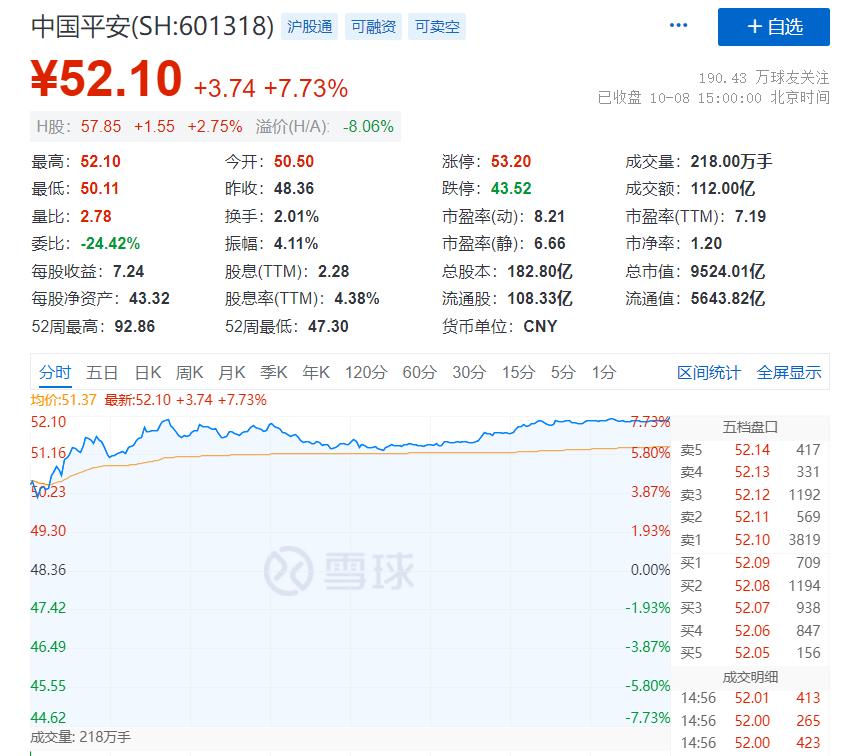Select the 卖3 order row at 52.12

point(750,495)
